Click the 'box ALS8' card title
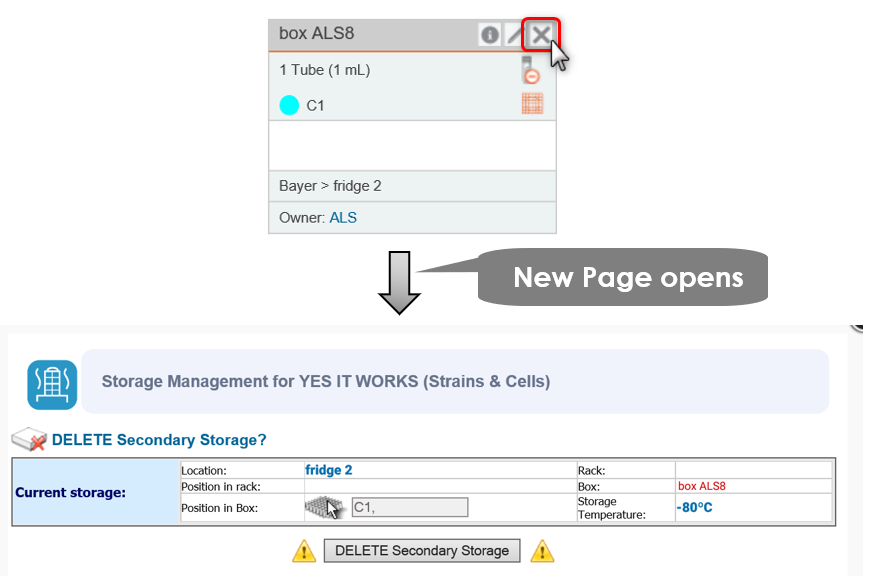Screen dimensions: 871x585 (x=316, y=33)
